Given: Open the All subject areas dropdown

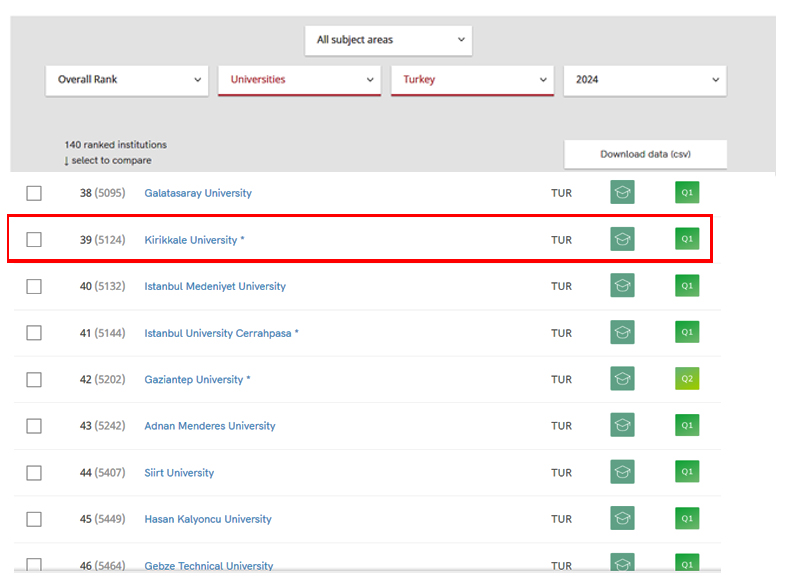Looking at the screenshot, I should point(388,40).
